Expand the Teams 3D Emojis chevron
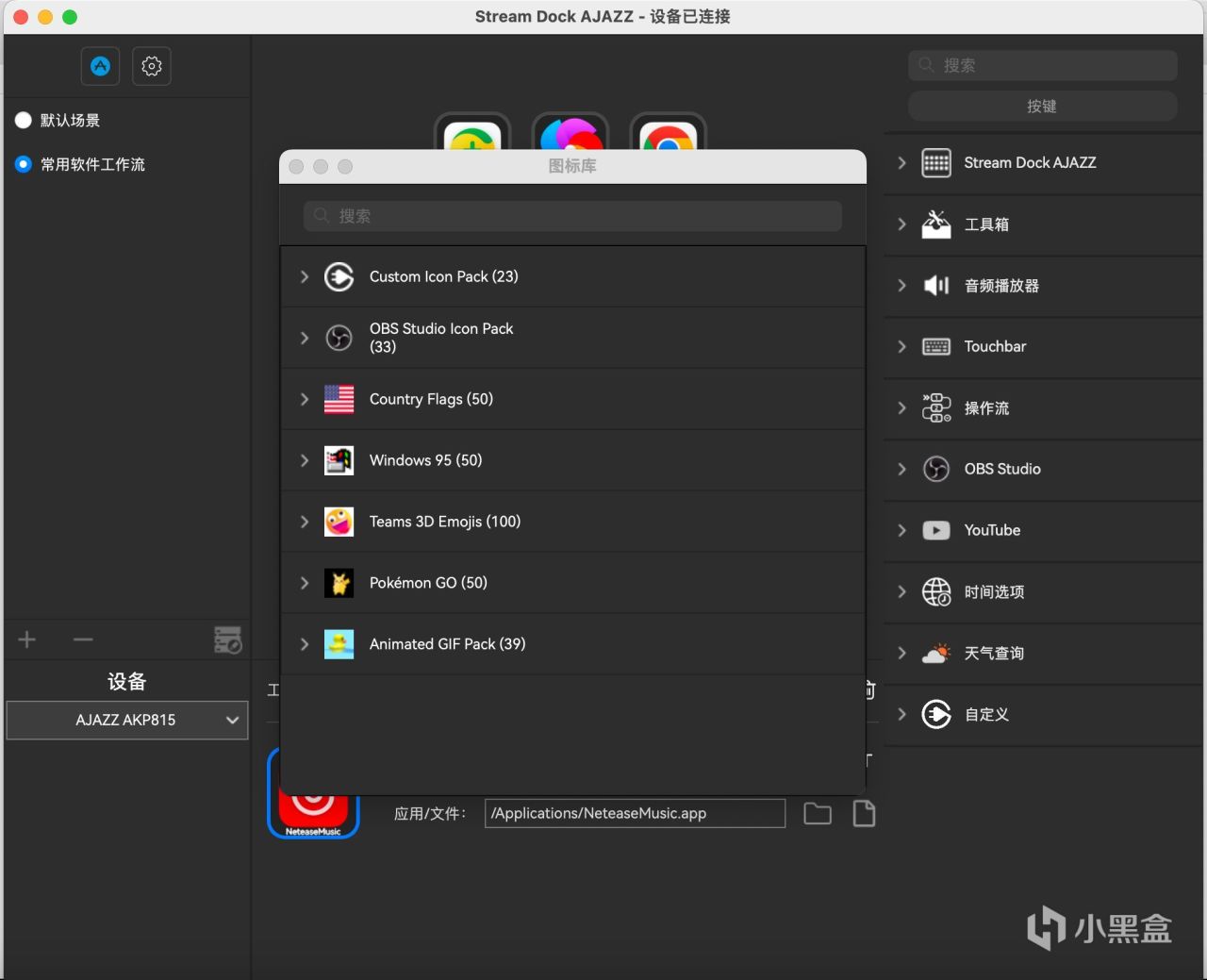The image size is (1207, 980). (x=305, y=522)
